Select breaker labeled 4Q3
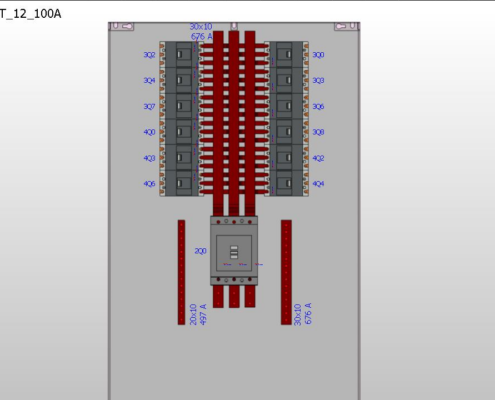 tap(180, 157)
